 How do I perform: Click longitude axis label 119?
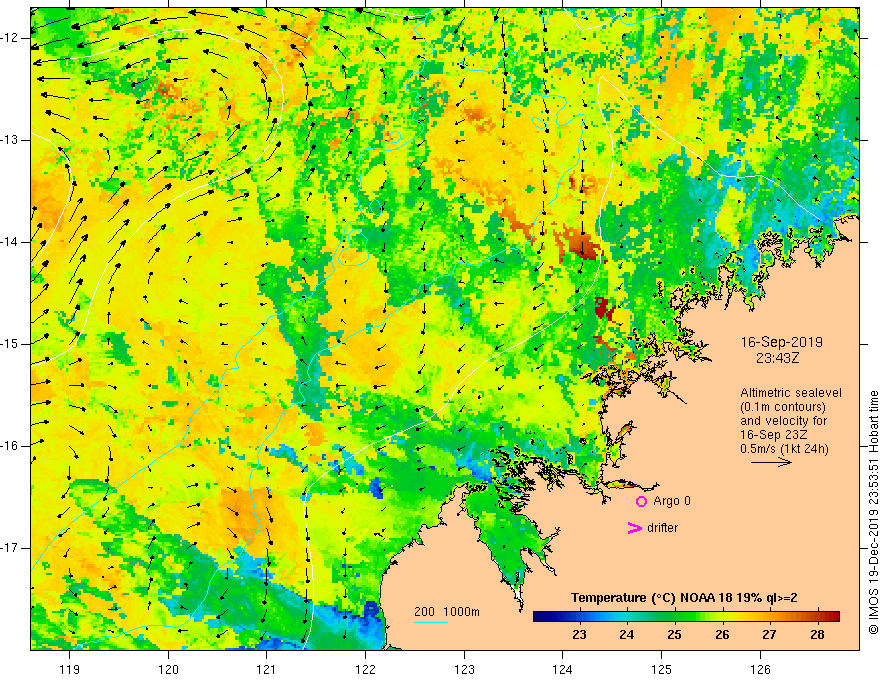pyautogui.click(x=69, y=669)
